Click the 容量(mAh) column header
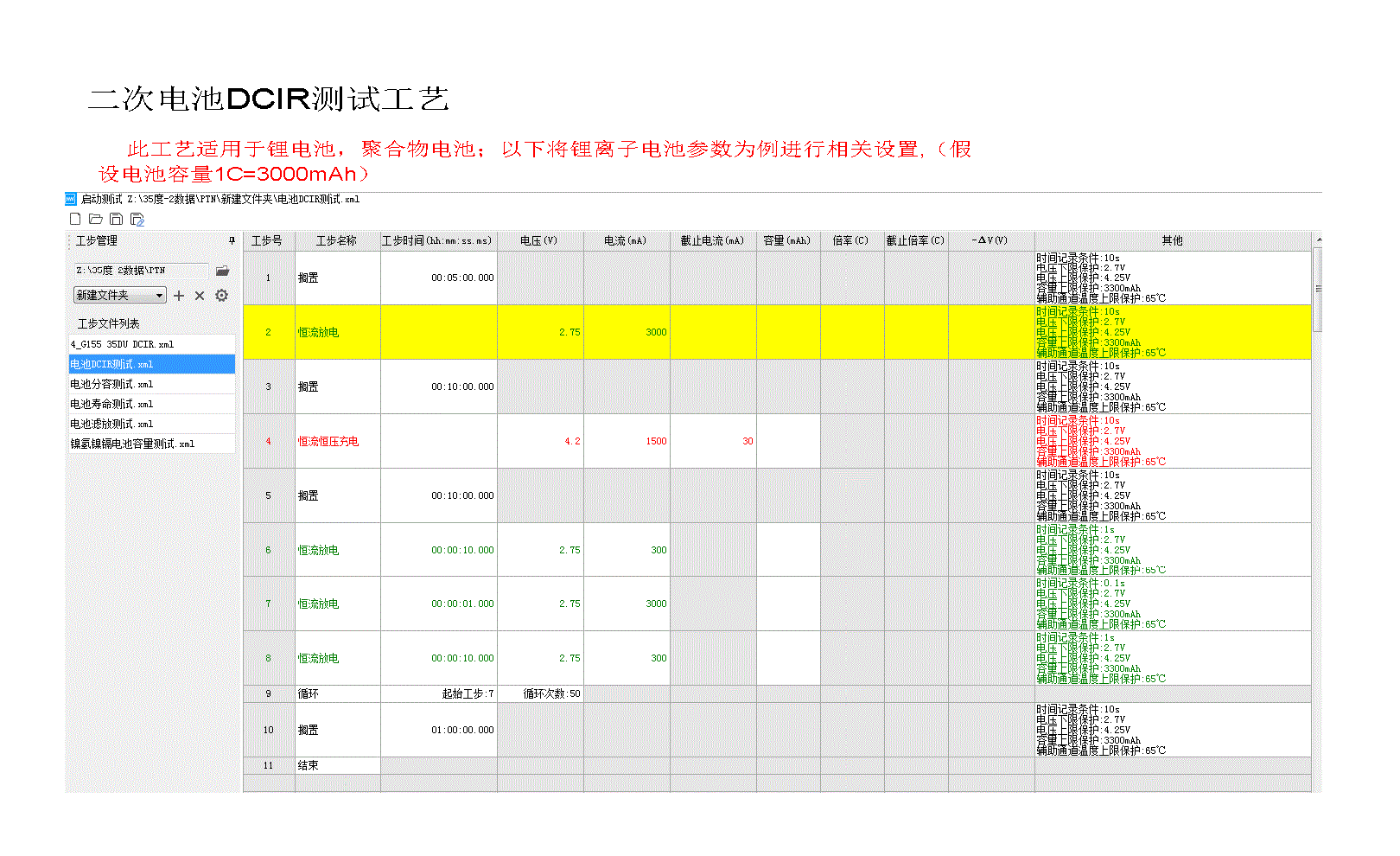This screenshot has height=856, width=1400. pos(788,240)
